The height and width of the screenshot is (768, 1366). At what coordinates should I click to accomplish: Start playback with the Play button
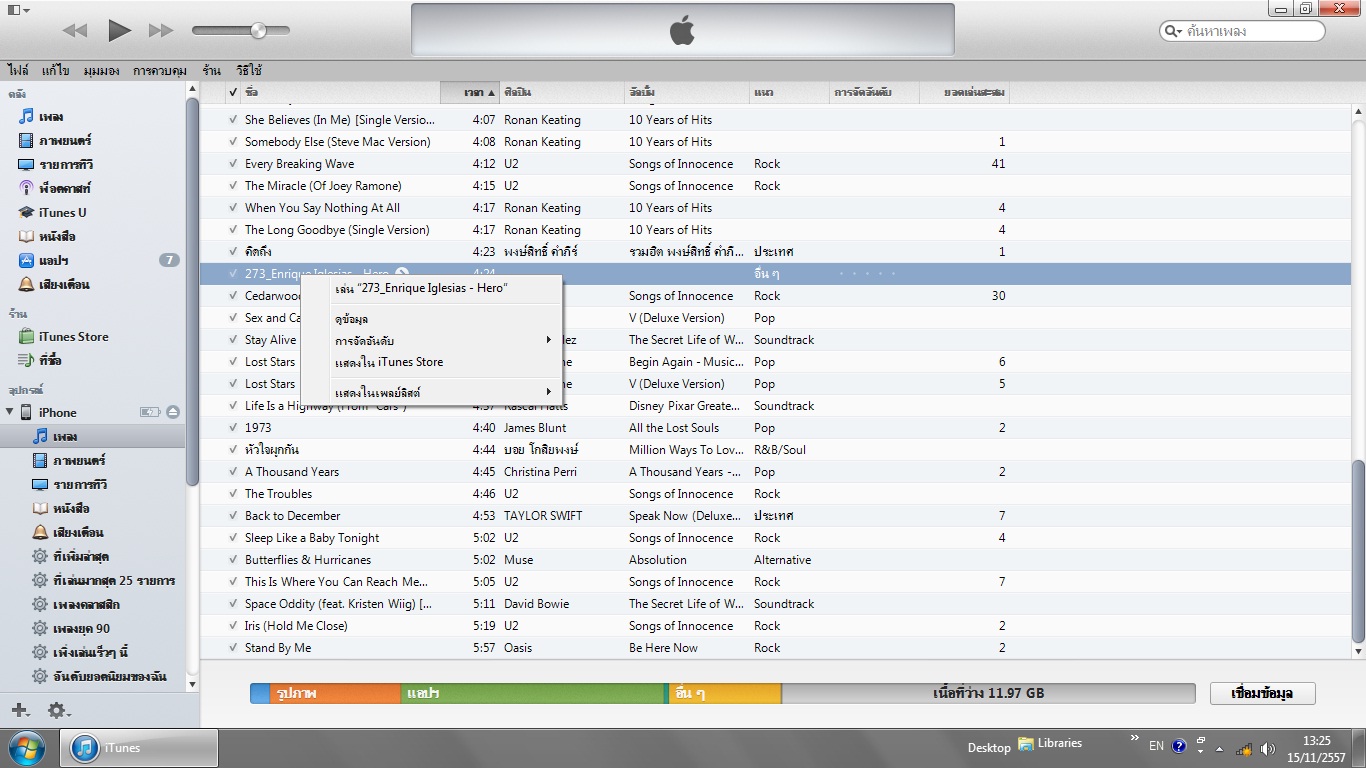click(x=119, y=30)
